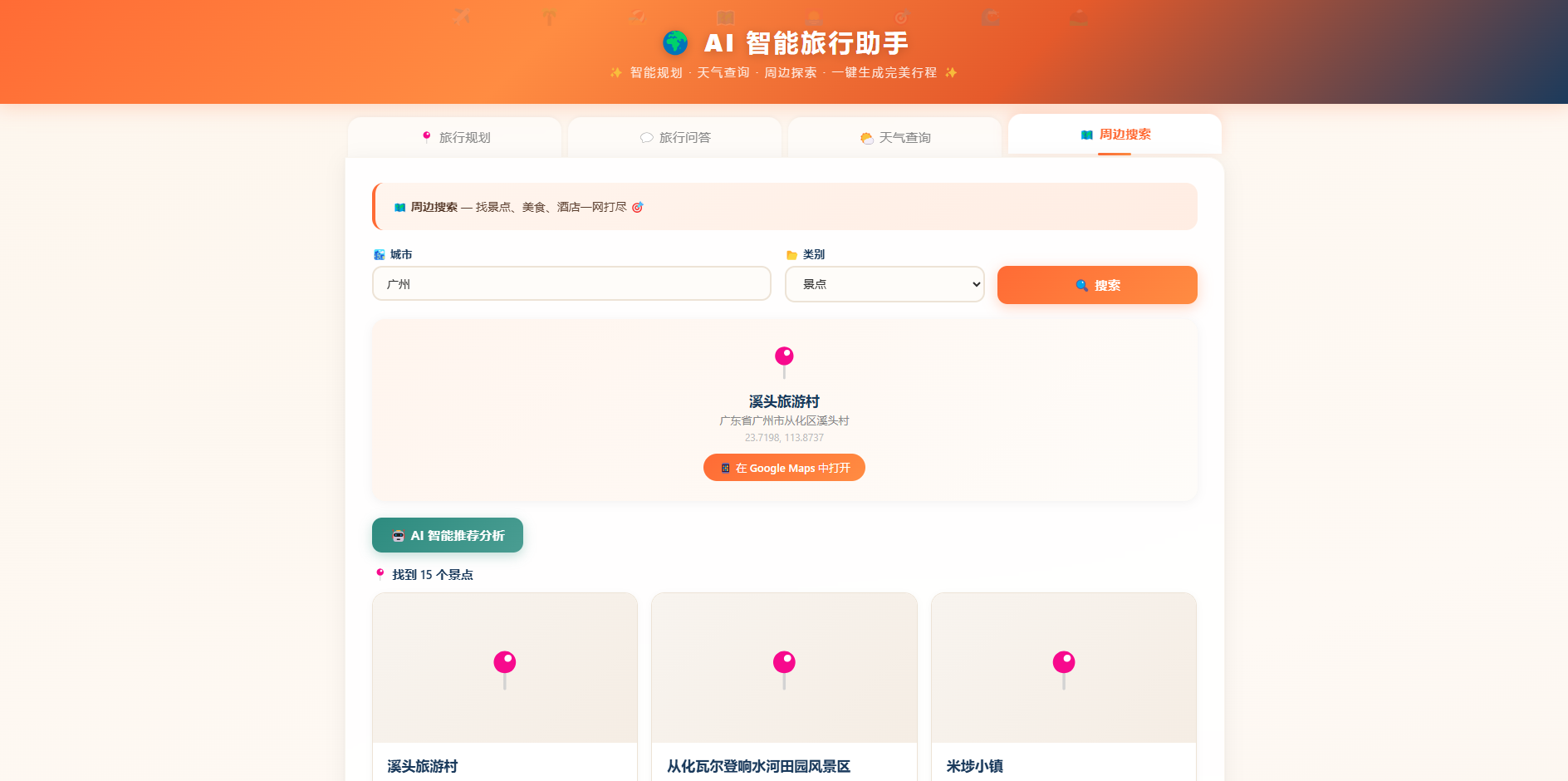The height and width of the screenshot is (781, 1568).
Task: Click the sun-cloud icon in 天气查询 tab
Action: [x=867, y=138]
